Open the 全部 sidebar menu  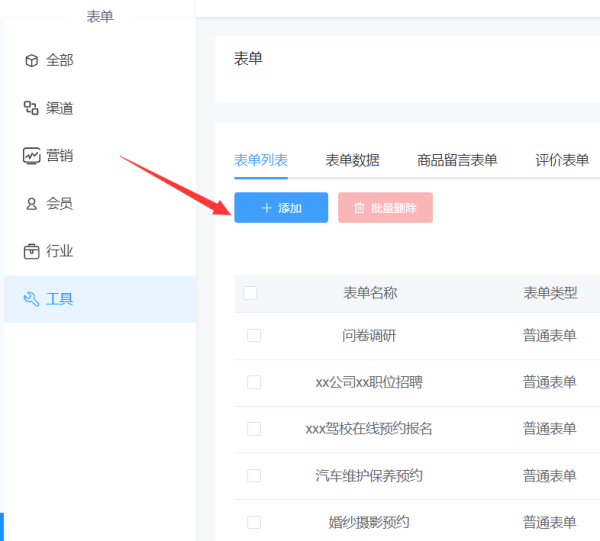click(100, 60)
